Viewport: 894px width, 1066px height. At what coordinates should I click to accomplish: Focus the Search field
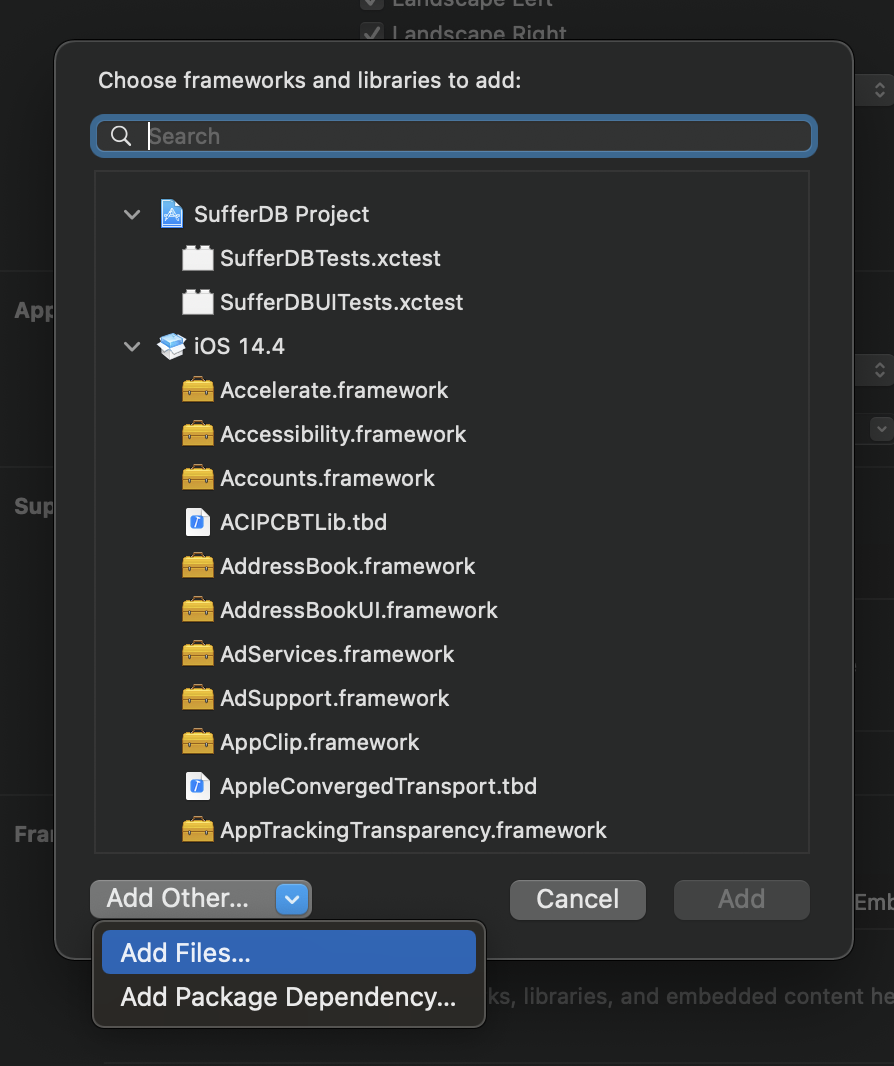click(x=454, y=136)
